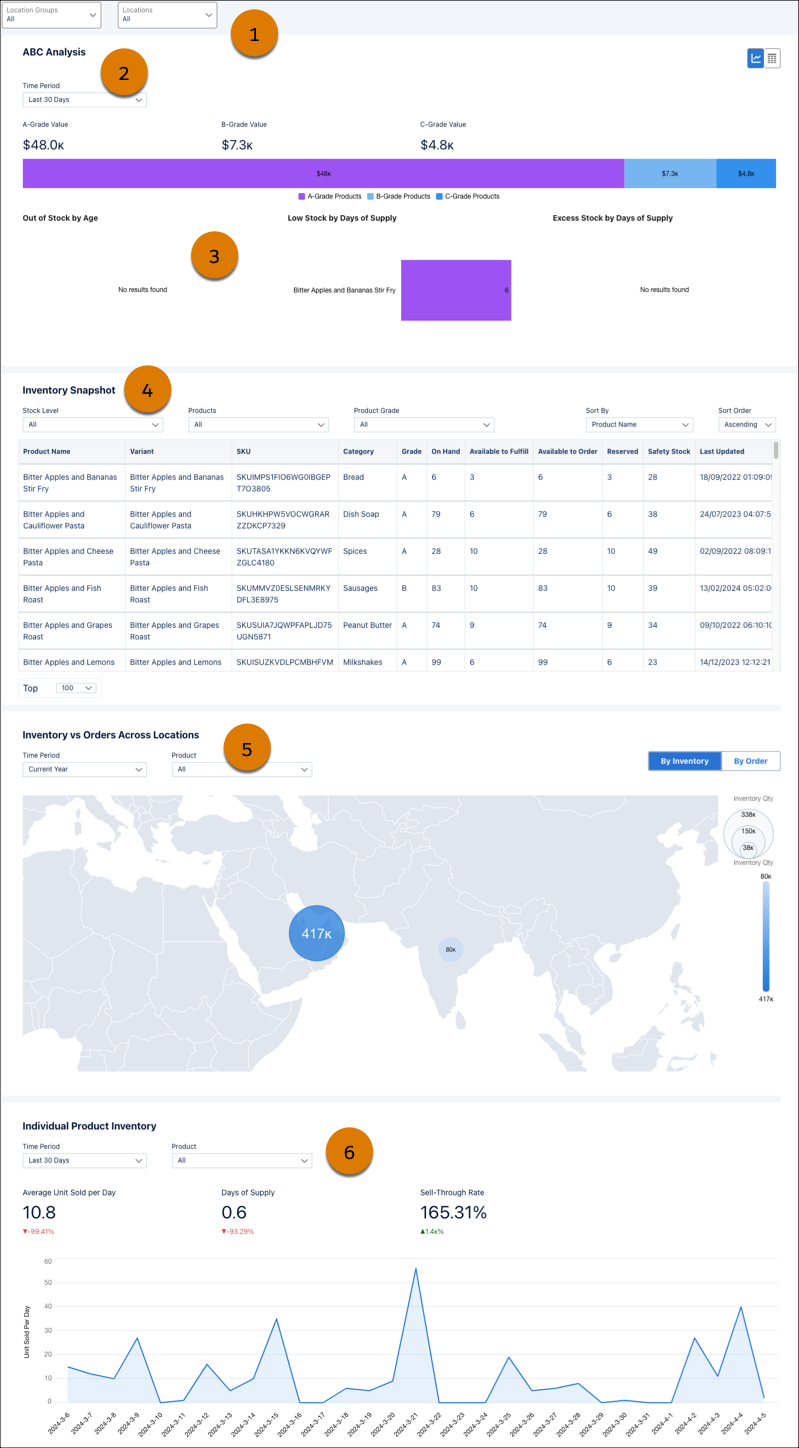The height and width of the screenshot is (1448, 799).
Task: Select the By Order map view
Action: [750, 761]
